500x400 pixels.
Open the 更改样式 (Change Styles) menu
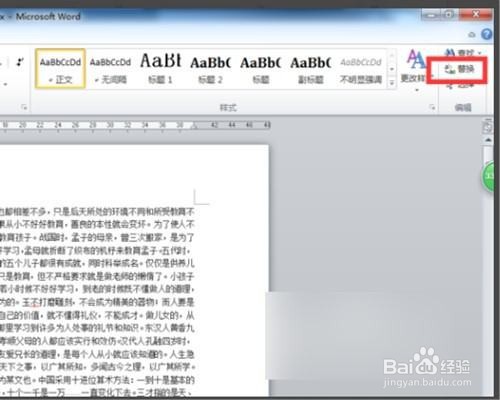click(x=414, y=71)
